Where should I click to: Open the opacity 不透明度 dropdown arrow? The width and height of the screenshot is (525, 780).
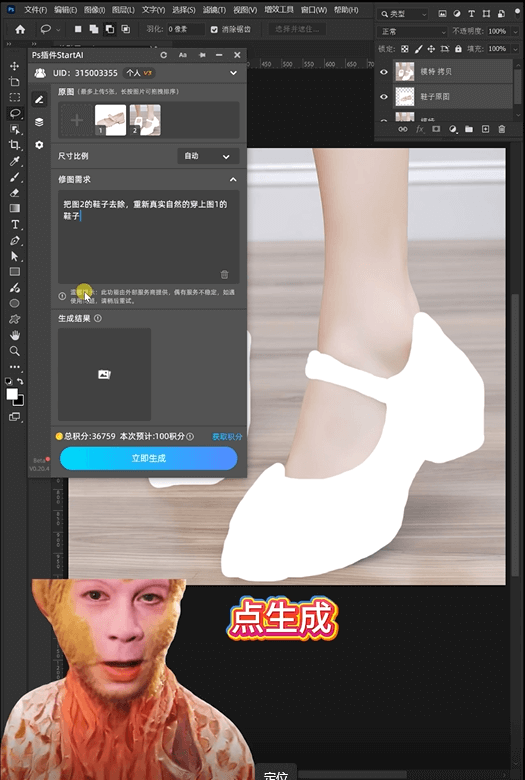[514, 31]
